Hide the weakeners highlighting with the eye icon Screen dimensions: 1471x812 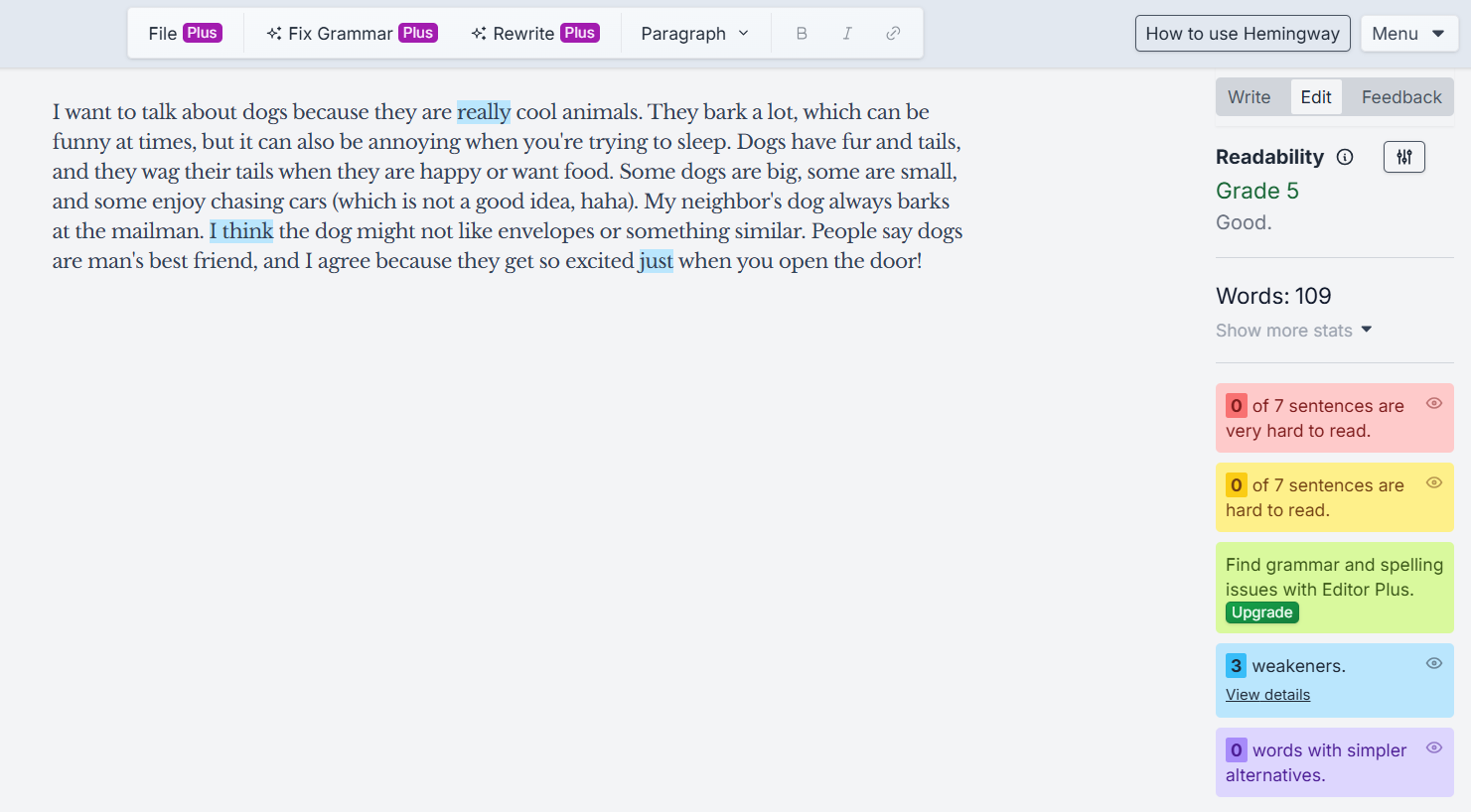(1433, 662)
